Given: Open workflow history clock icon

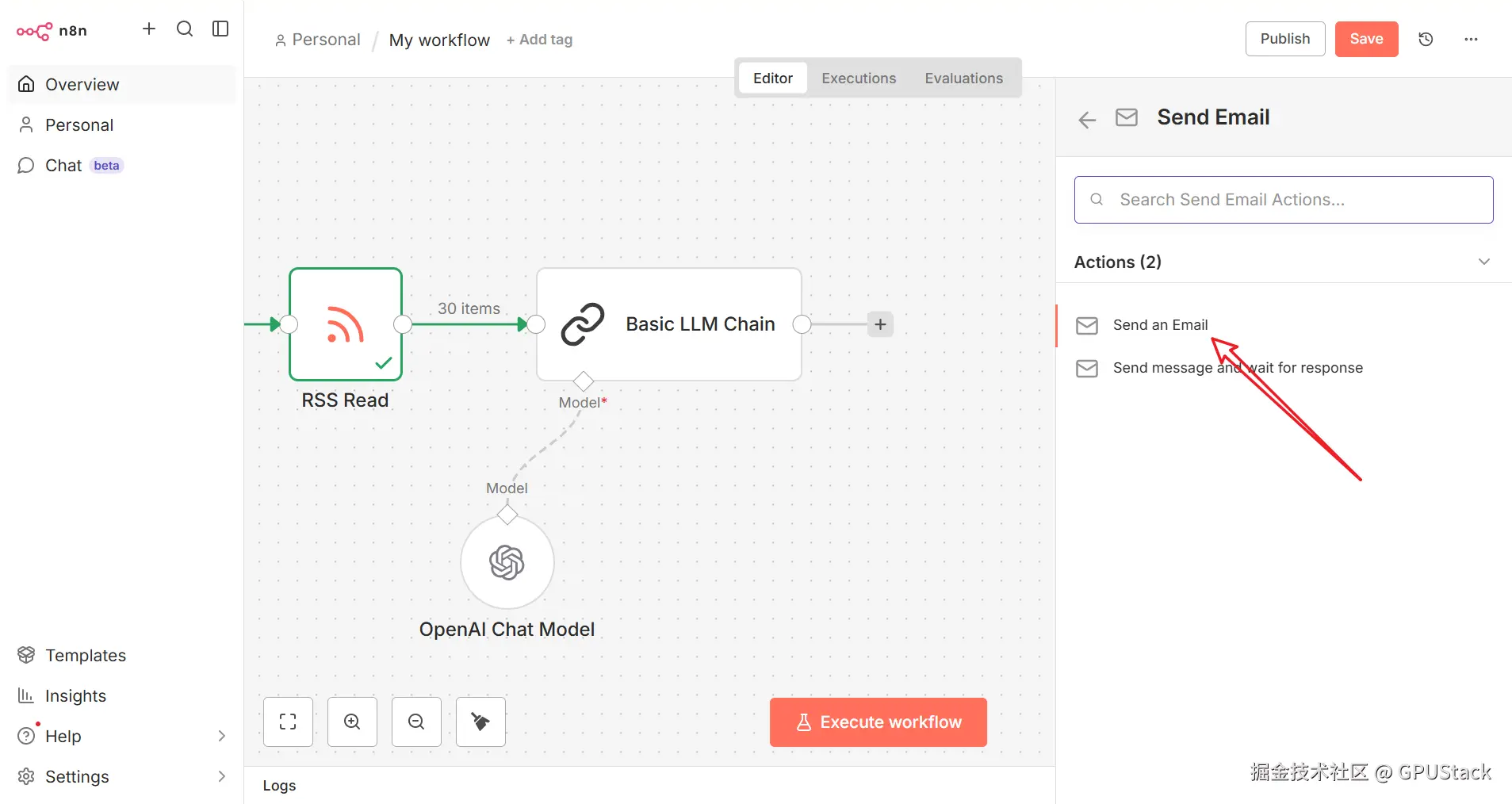Looking at the screenshot, I should pos(1426,39).
